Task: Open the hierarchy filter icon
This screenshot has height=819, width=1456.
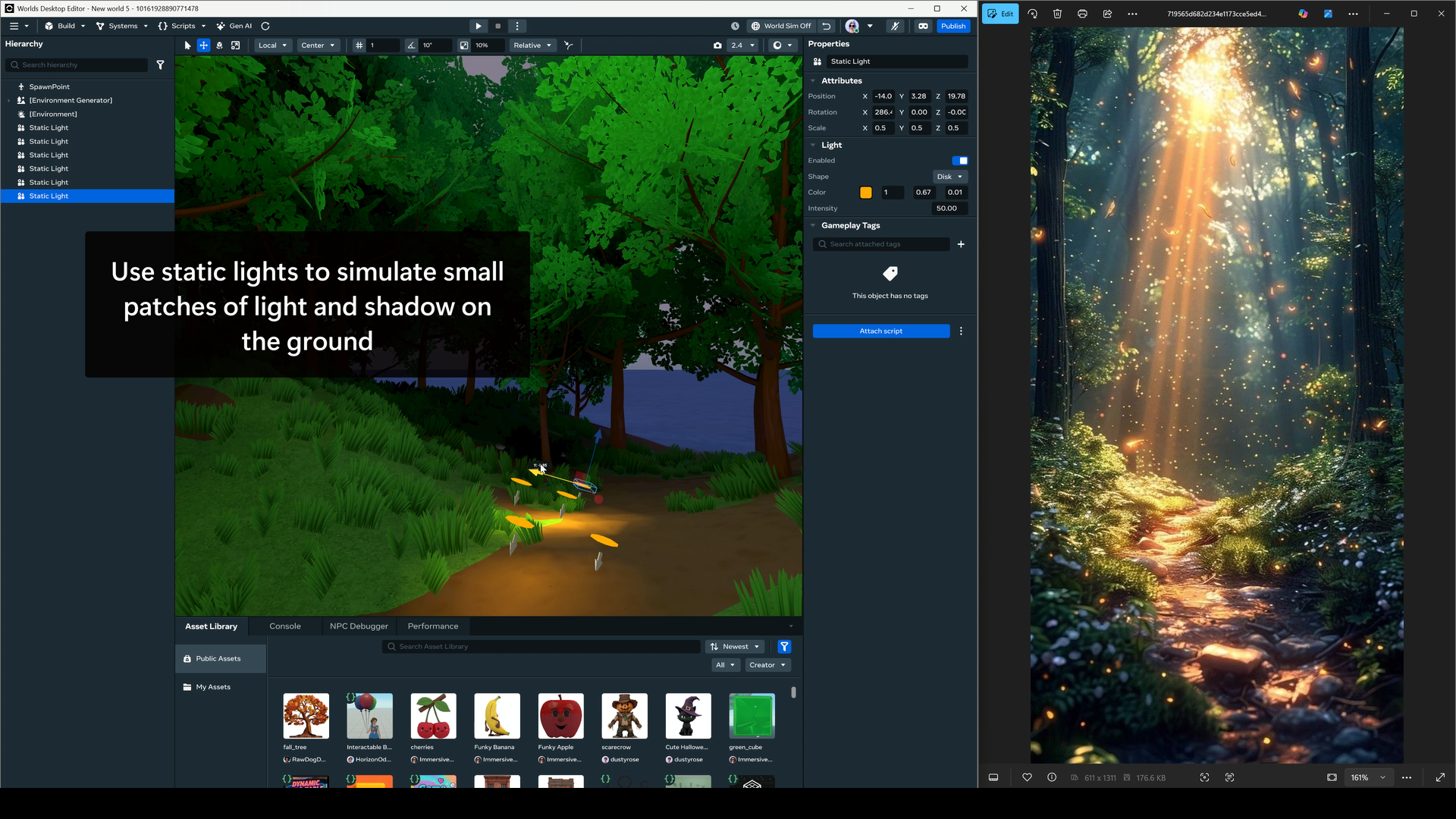Action: (160, 65)
